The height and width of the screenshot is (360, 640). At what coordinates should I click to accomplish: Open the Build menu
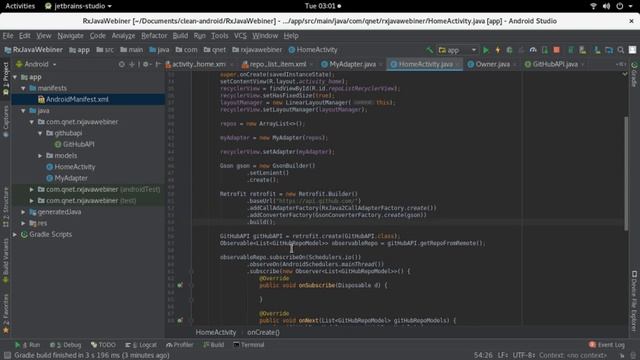180,36
